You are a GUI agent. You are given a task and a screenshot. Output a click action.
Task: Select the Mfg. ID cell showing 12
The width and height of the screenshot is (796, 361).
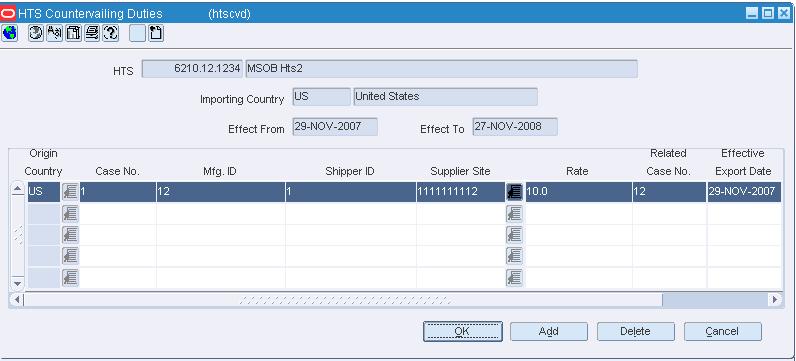click(x=220, y=192)
